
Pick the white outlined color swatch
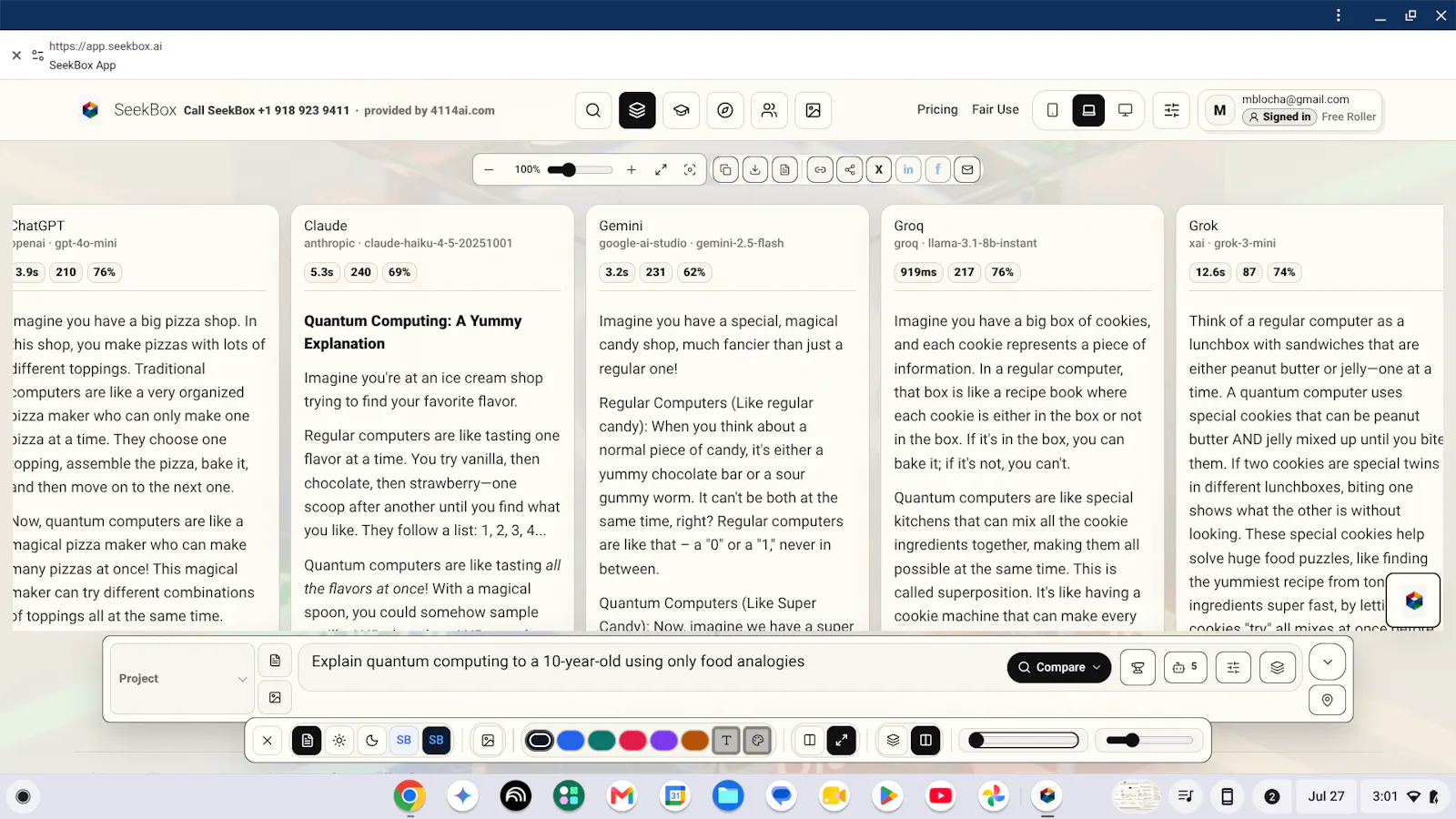tap(540, 741)
